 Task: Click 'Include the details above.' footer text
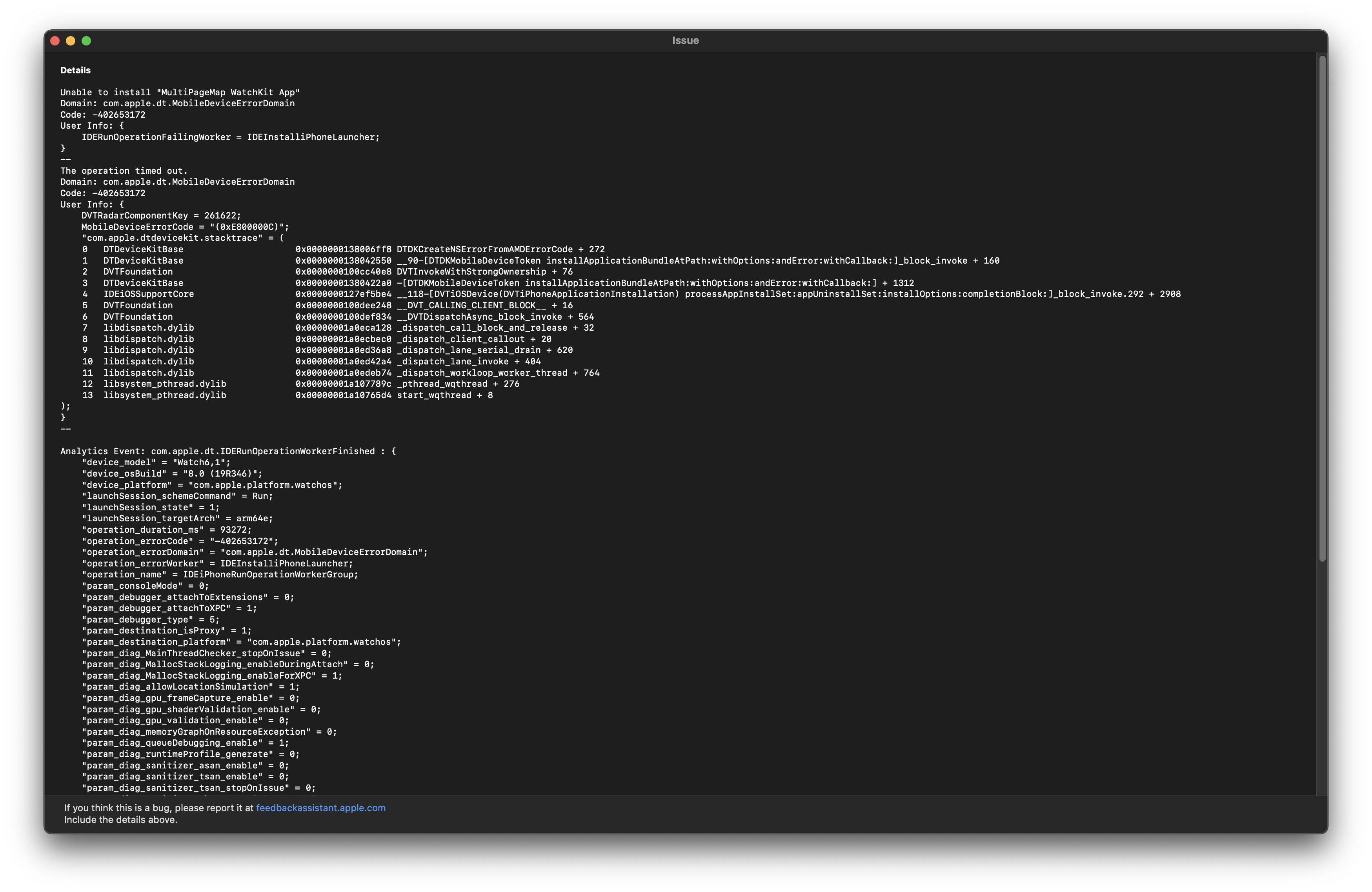pyautogui.click(x=120, y=820)
